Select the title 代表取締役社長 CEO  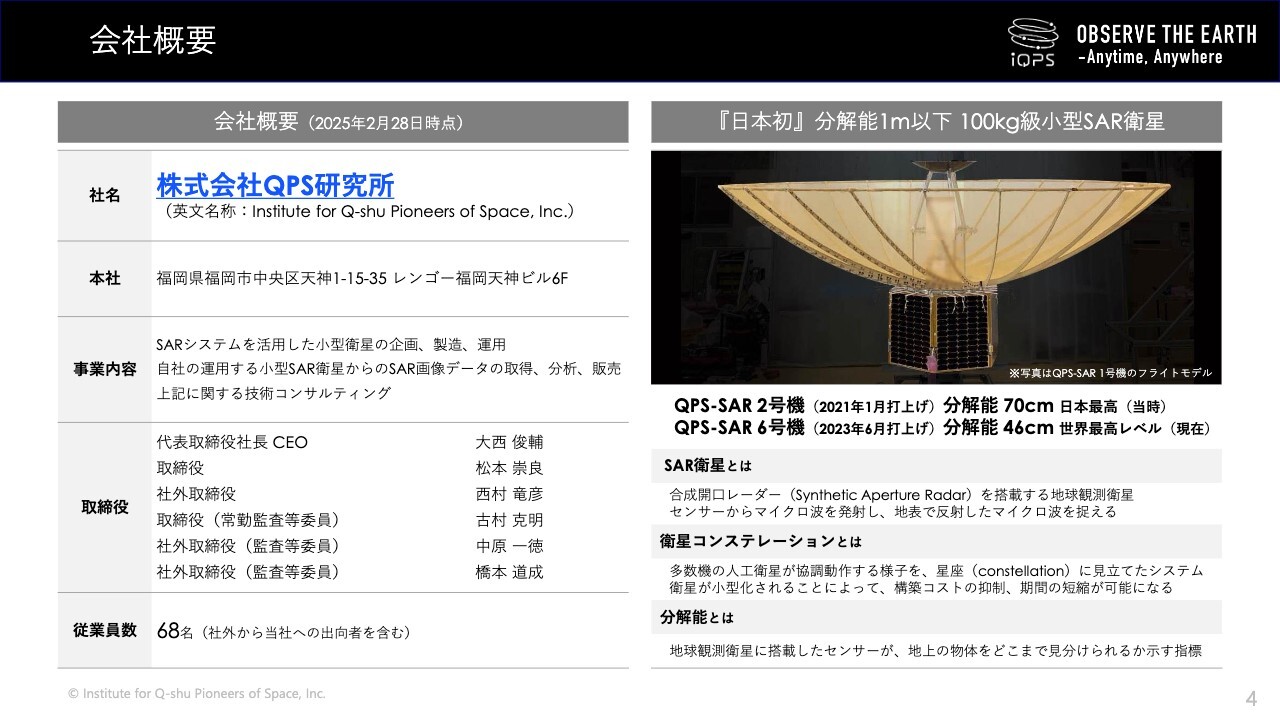pos(232,442)
